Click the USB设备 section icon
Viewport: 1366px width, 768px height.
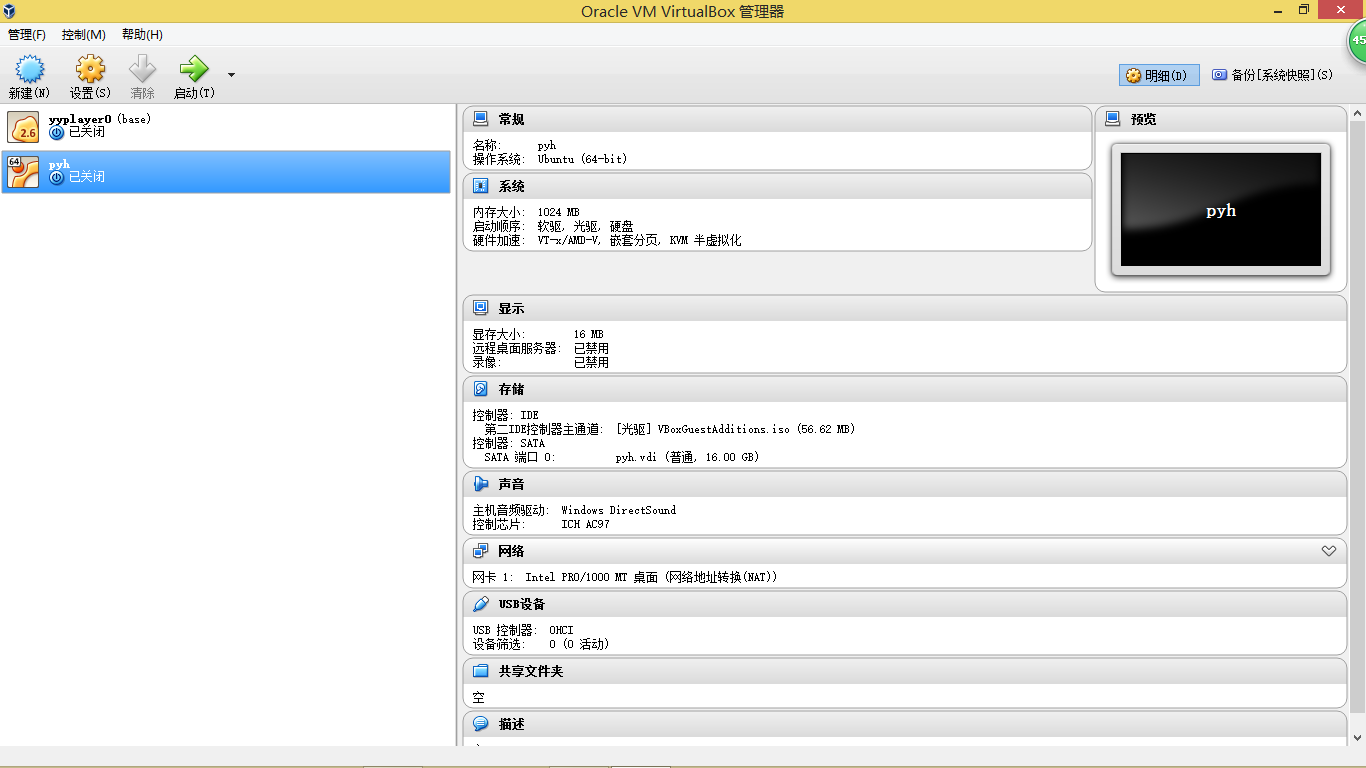point(481,604)
